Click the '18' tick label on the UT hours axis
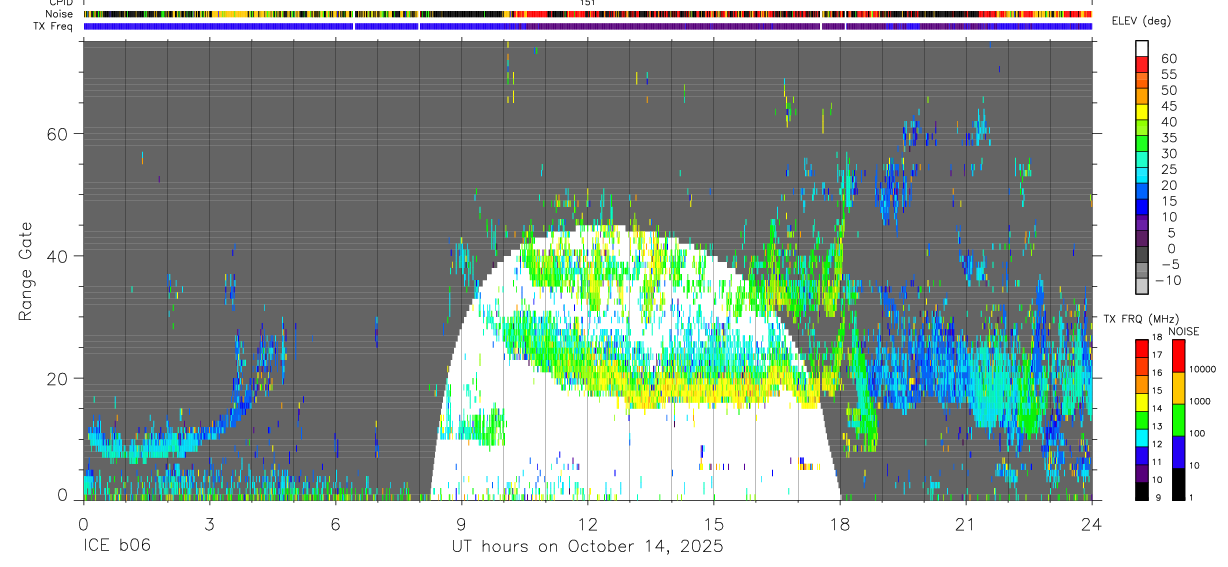This screenshot has width=1228, height=567. click(840, 523)
